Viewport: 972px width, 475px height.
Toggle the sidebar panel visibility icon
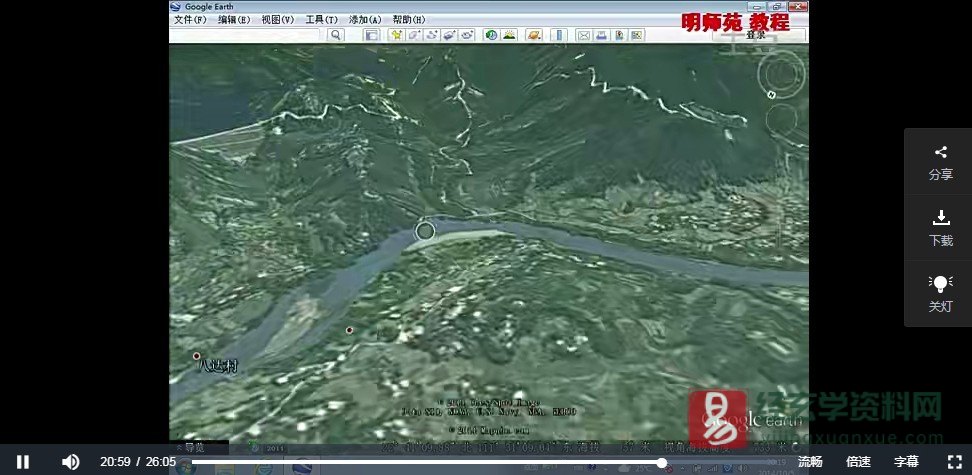(x=371, y=35)
